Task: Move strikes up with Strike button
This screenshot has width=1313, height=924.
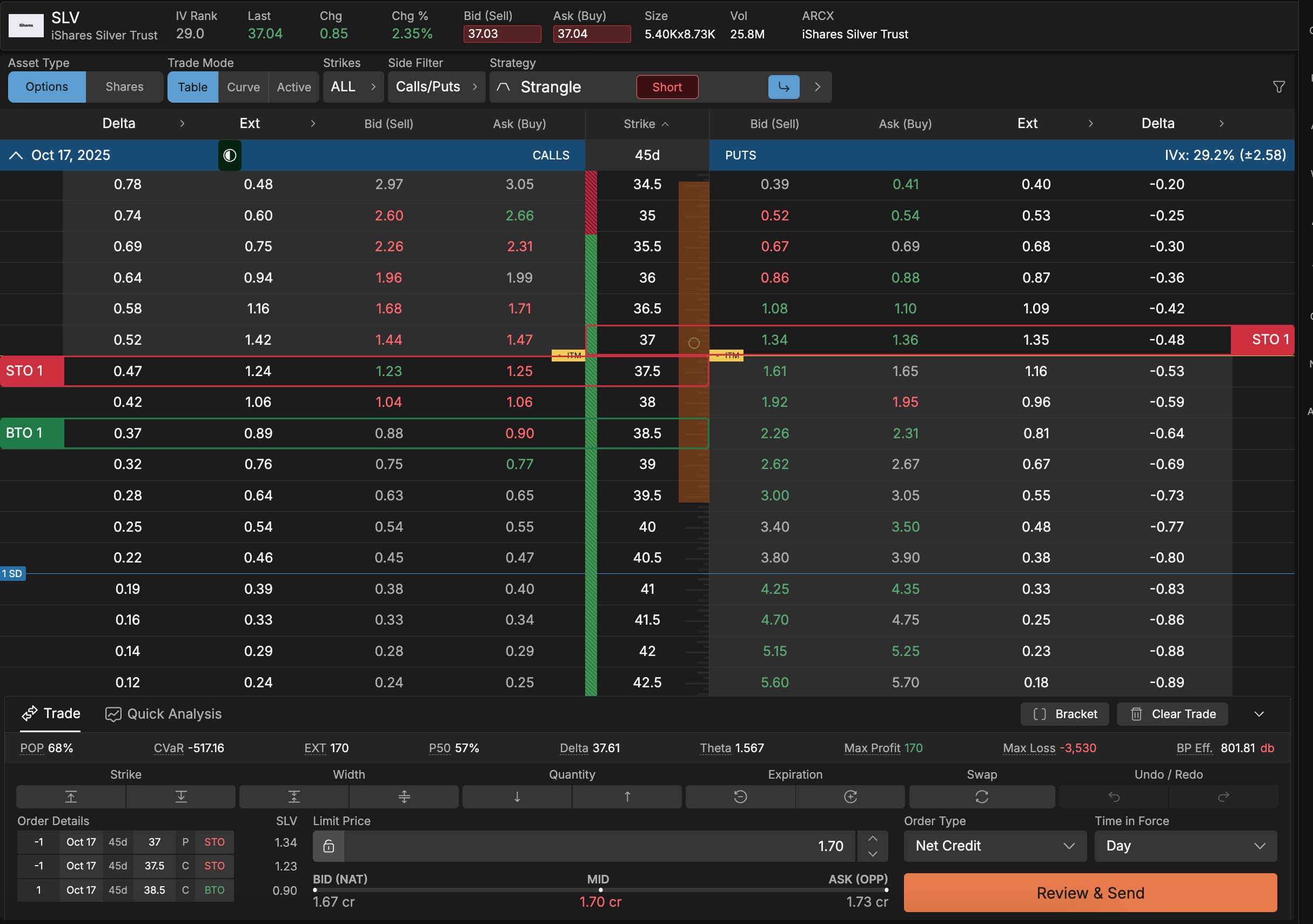Action: pos(71,796)
